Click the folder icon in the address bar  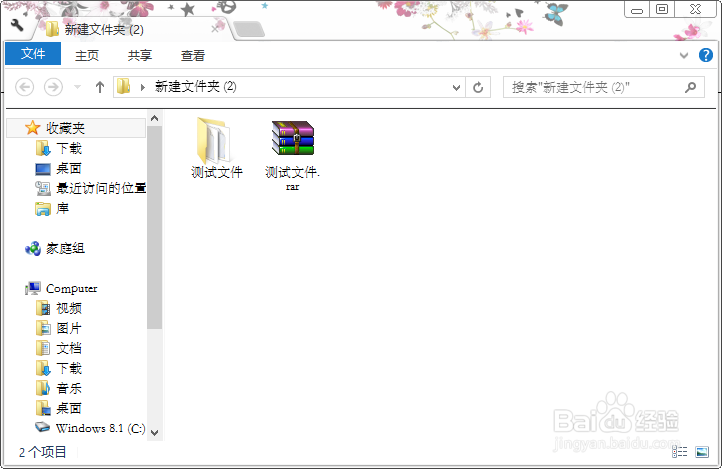pyautogui.click(x=123, y=87)
